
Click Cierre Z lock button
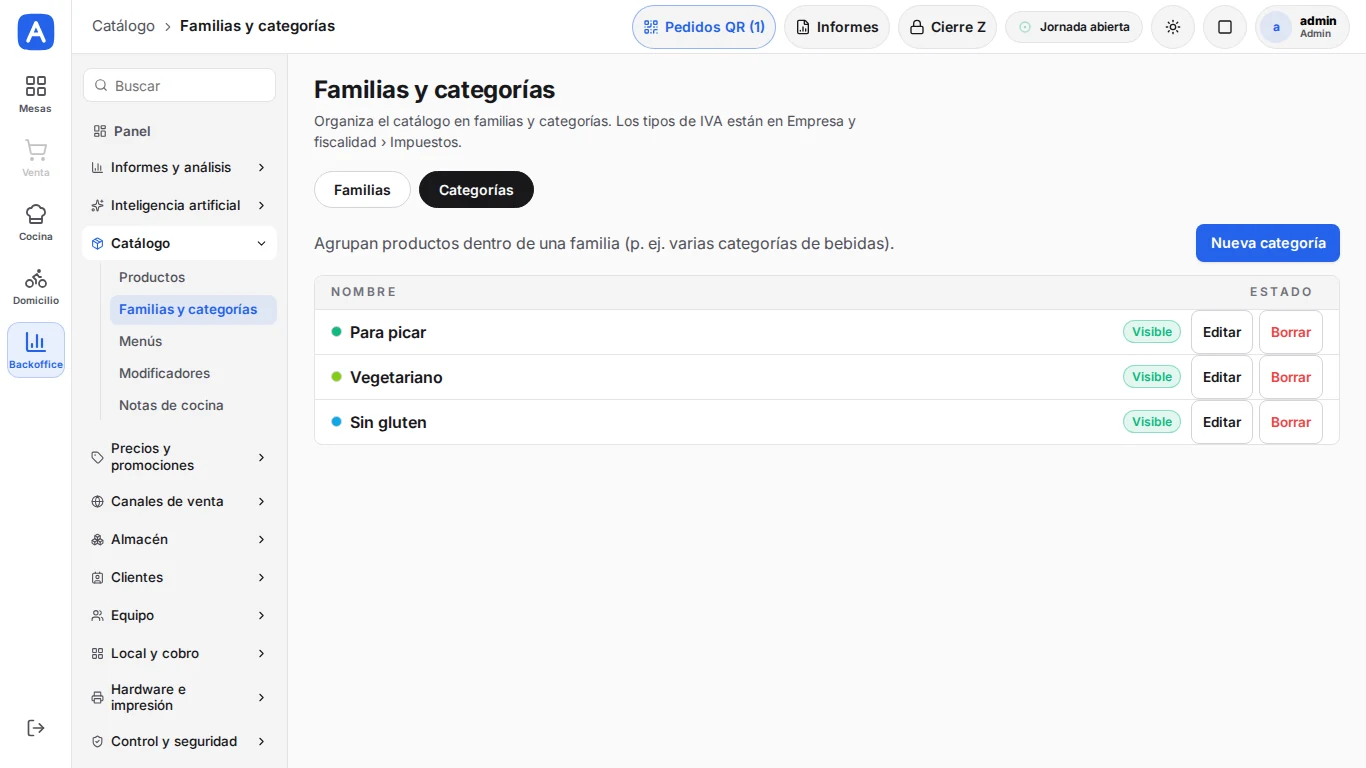click(947, 27)
